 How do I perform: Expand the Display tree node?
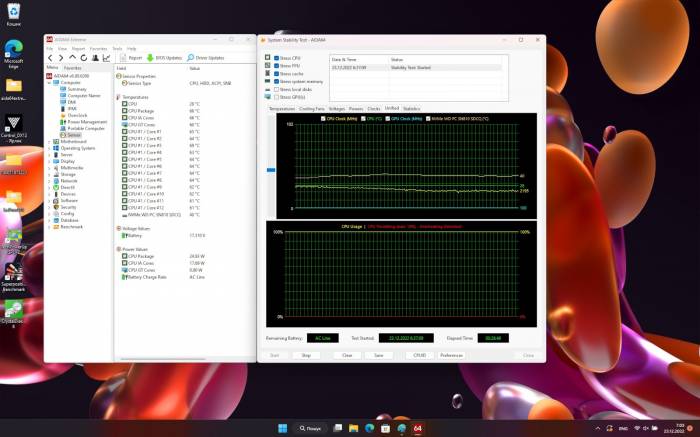[x=49, y=161]
